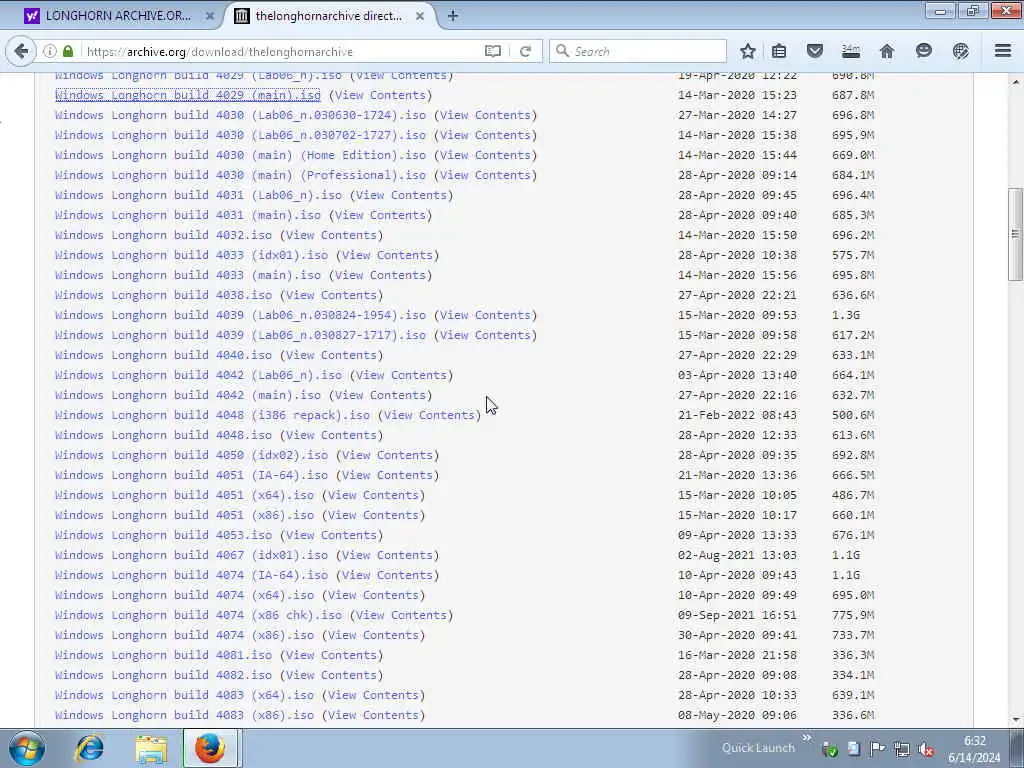Click build 4050 (idx02).iso file link
Viewport: 1024px width, 768px height.
[x=191, y=455]
